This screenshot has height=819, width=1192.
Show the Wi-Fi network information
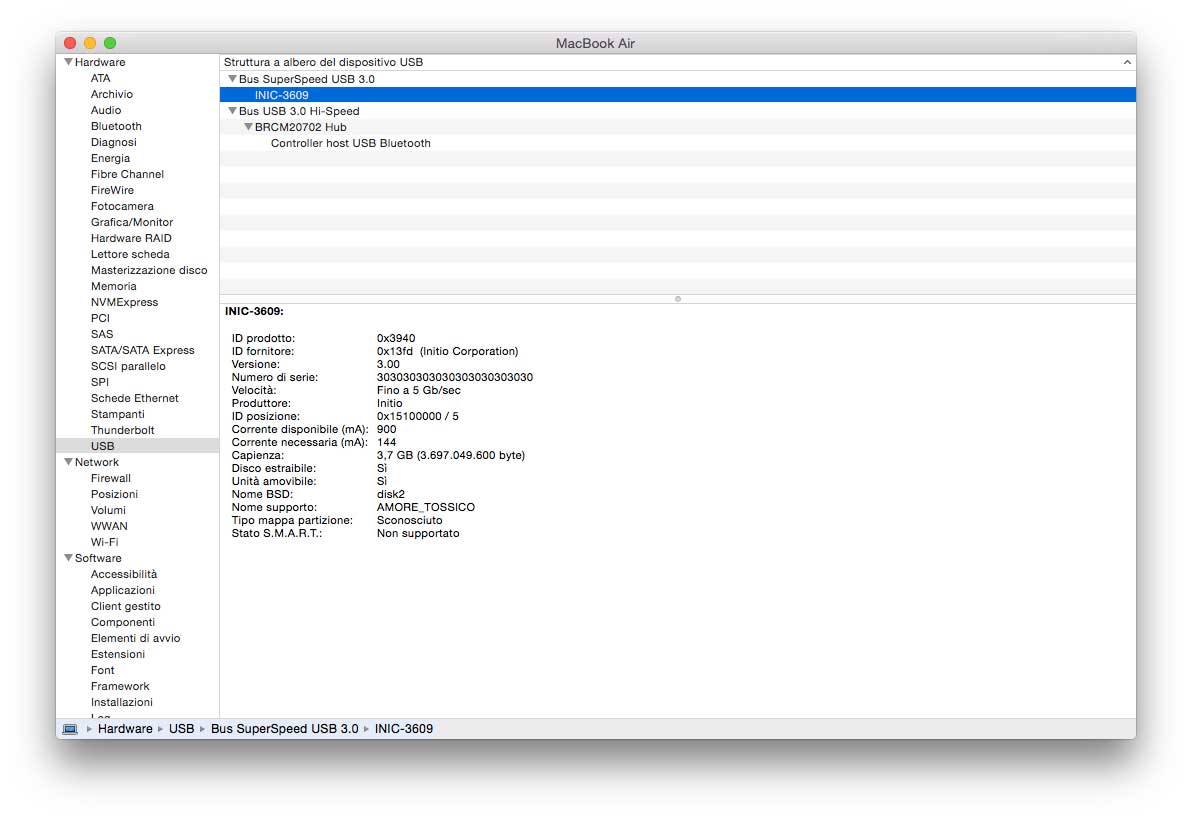tap(104, 542)
